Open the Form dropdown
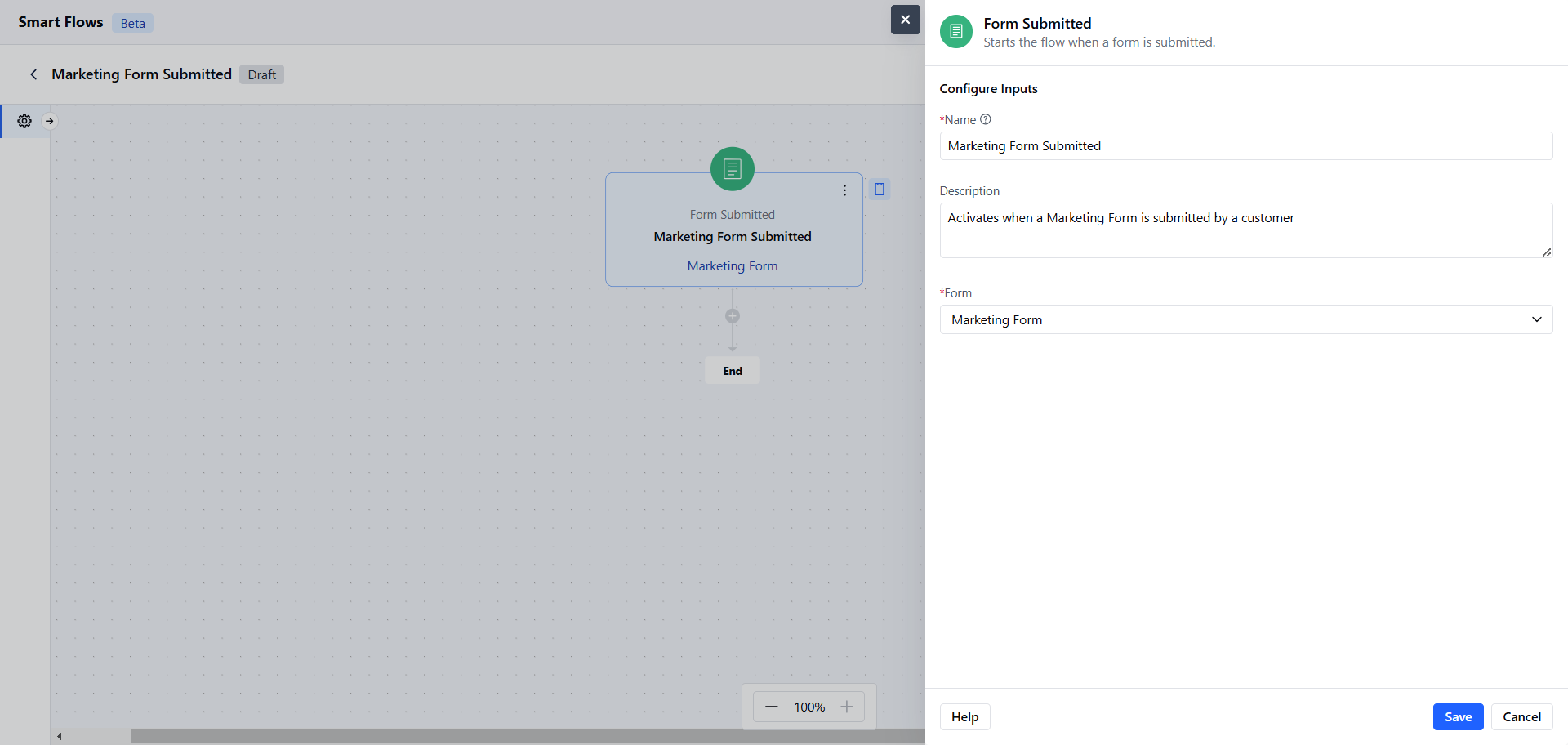This screenshot has width=1568, height=745. click(1246, 319)
